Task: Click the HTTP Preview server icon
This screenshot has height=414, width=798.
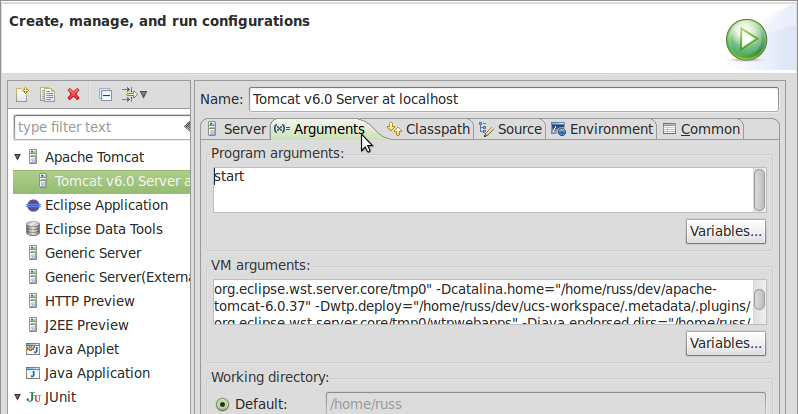Action: point(33,300)
